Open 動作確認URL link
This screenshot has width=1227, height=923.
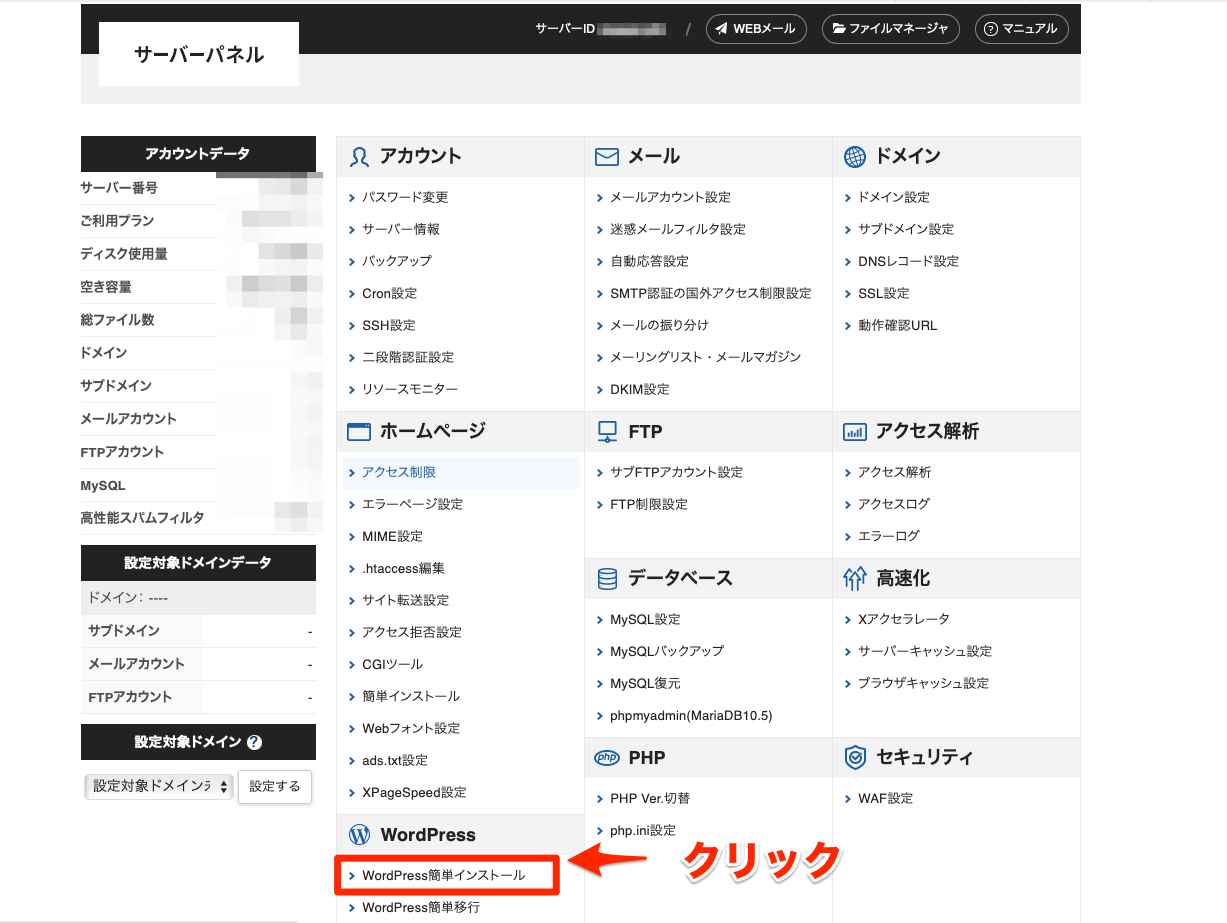pos(898,325)
